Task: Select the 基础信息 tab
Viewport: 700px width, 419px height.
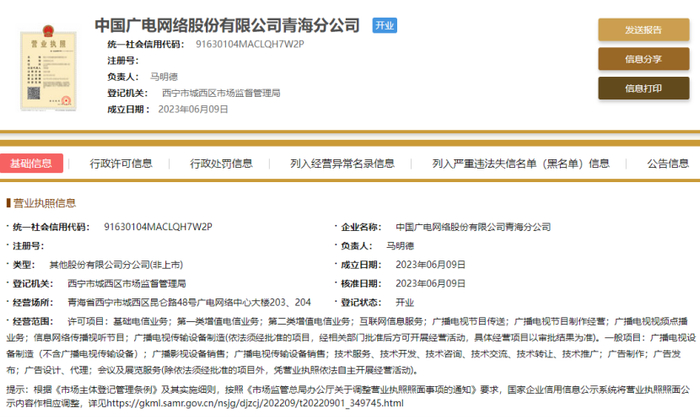Action: pos(31,163)
